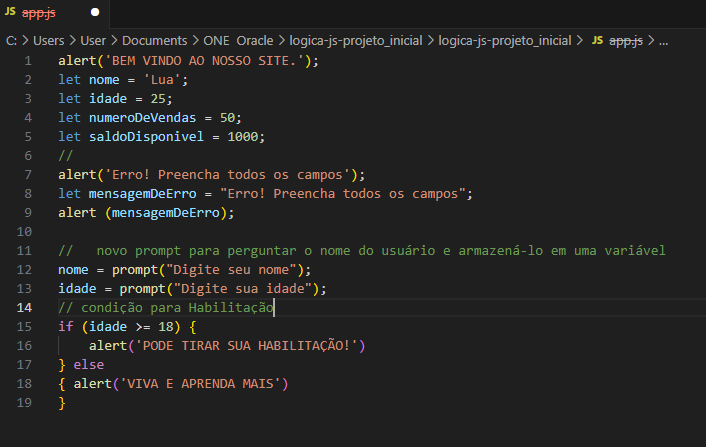Click the 'BEM VINDO AO NOSSO SITE.' string
Screen dimensions: 706x447
204,61
